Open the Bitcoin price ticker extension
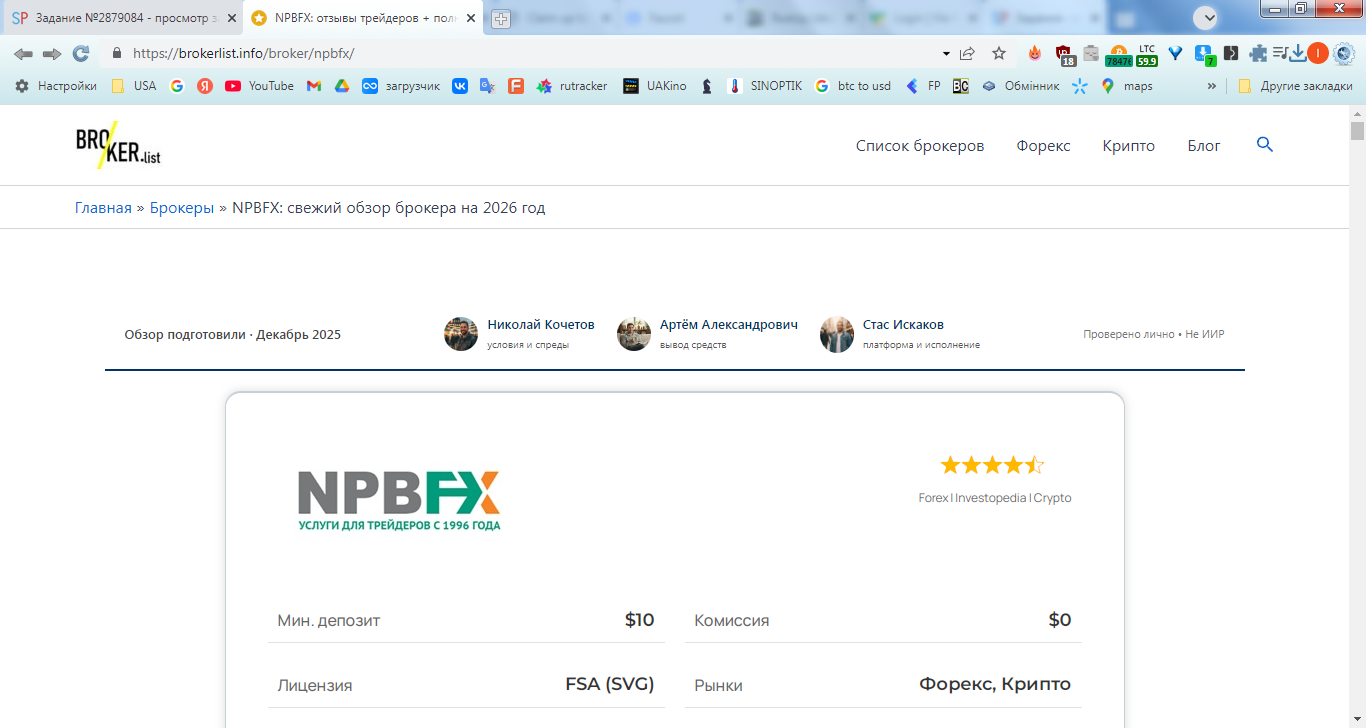This screenshot has width=1366, height=728. pos(1119,55)
